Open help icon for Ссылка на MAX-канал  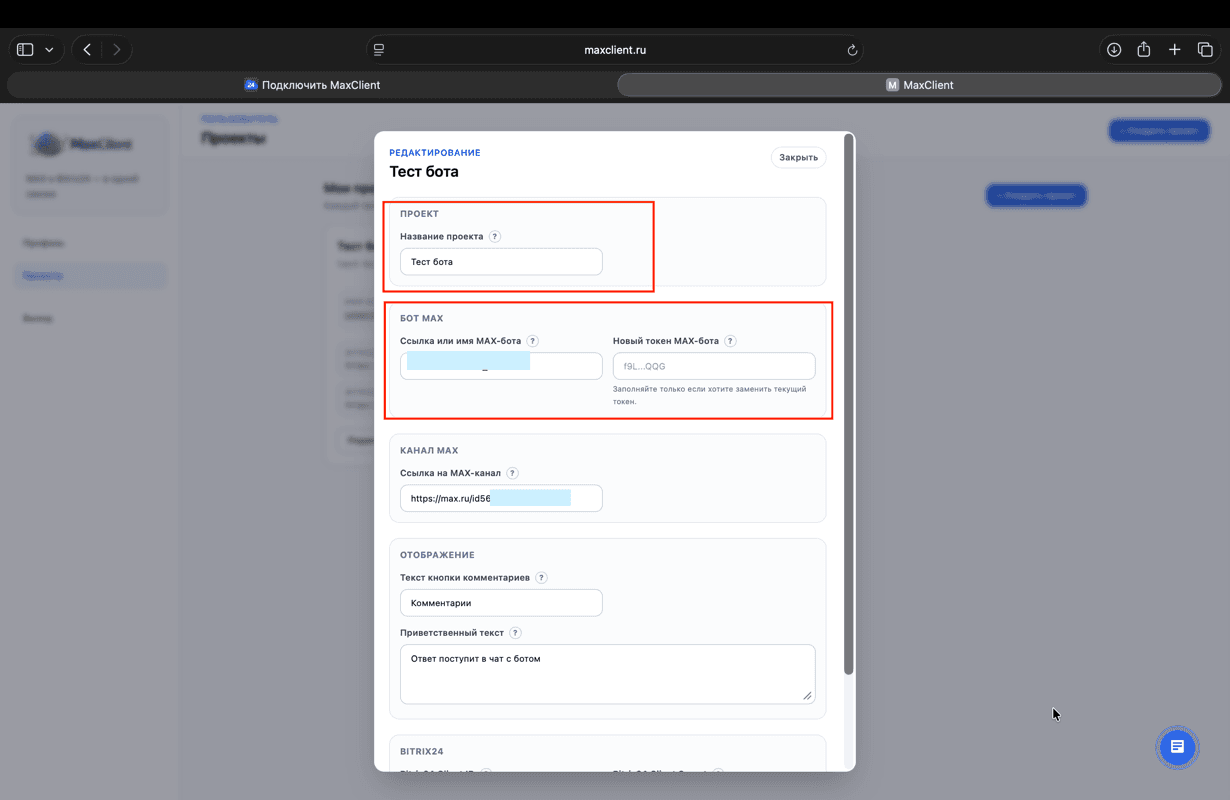(x=512, y=473)
